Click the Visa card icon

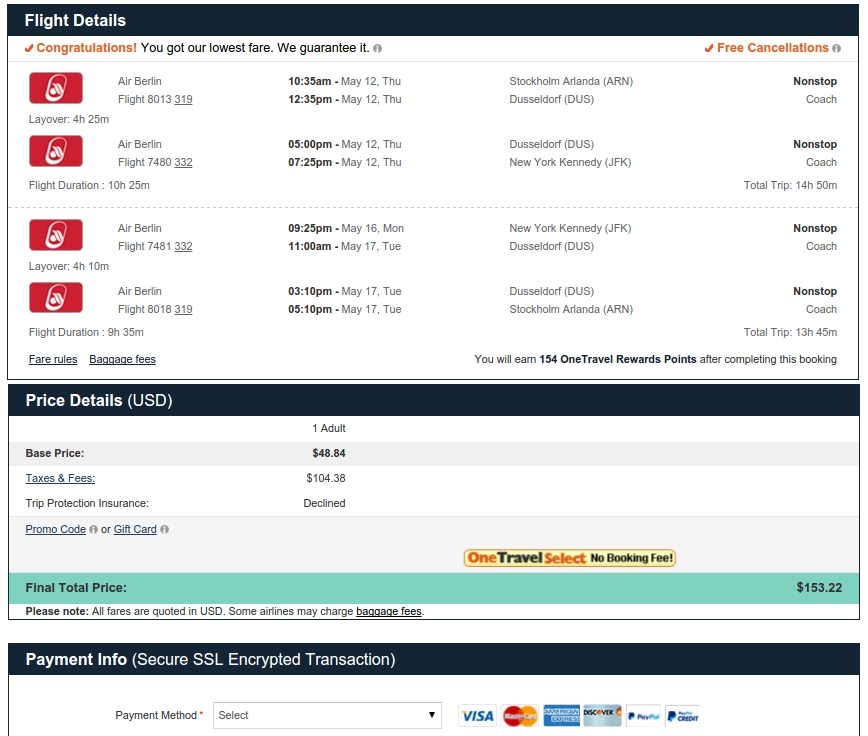(x=478, y=716)
